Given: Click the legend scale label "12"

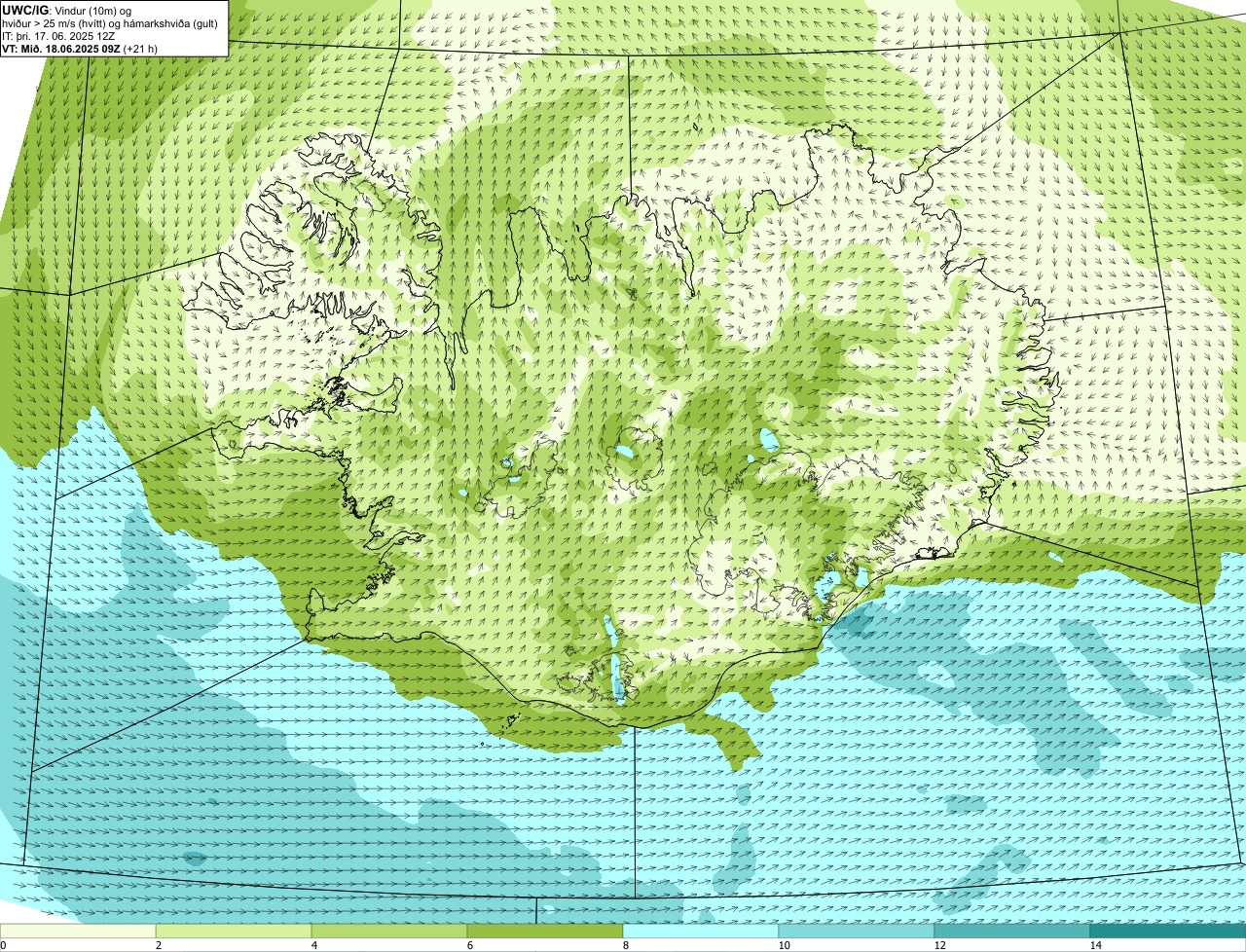Looking at the screenshot, I should (939, 945).
